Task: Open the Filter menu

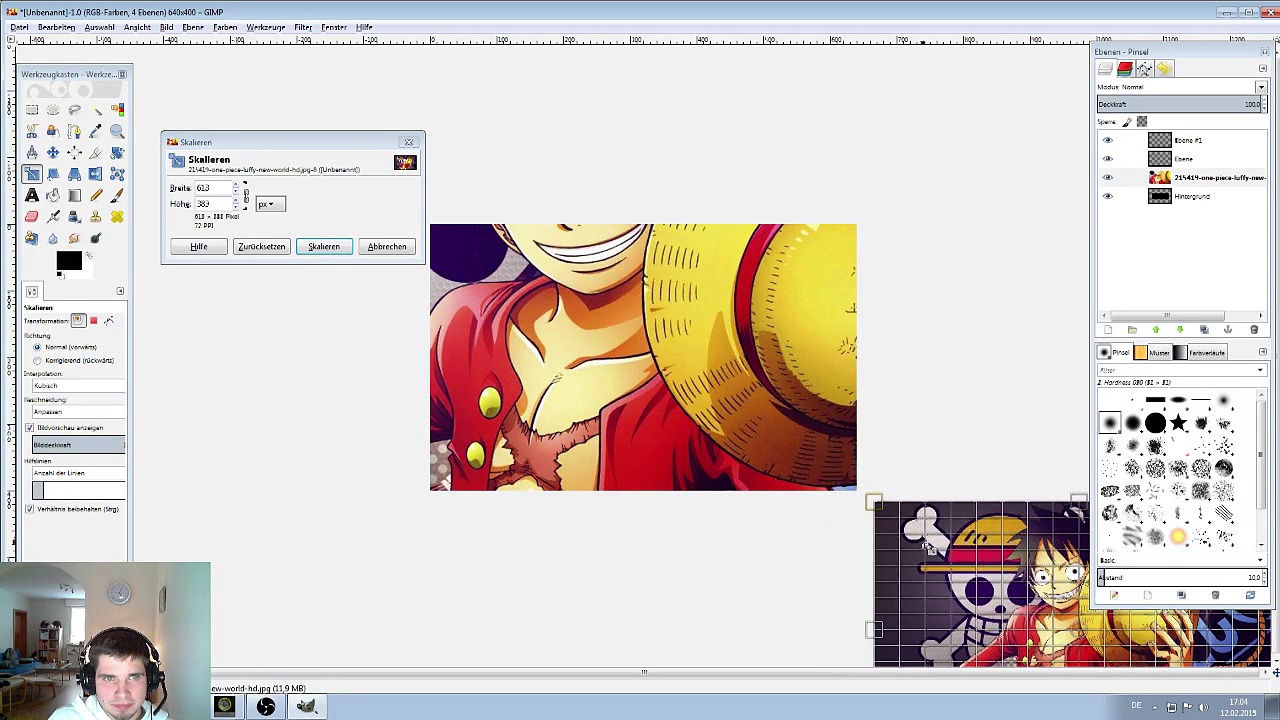Action: point(303,27)
